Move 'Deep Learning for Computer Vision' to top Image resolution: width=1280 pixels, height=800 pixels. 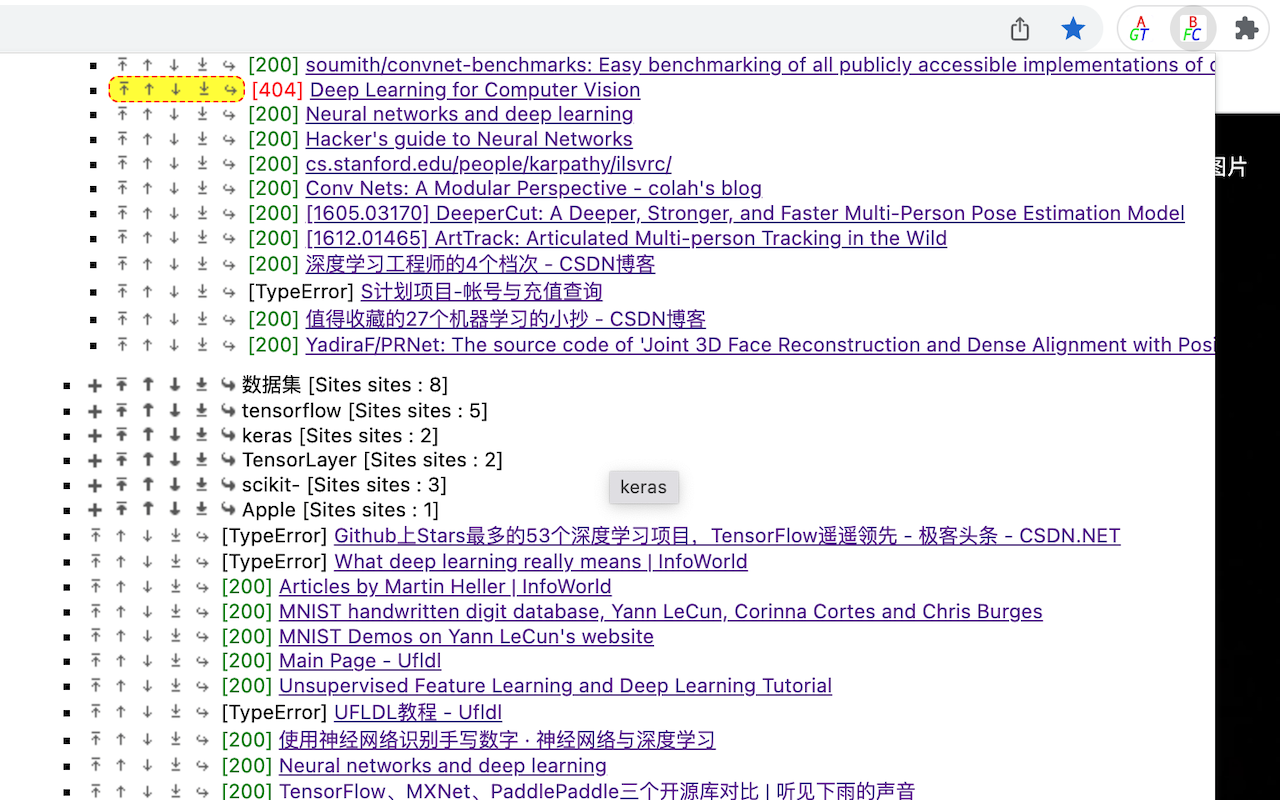[x=123, y=90]
